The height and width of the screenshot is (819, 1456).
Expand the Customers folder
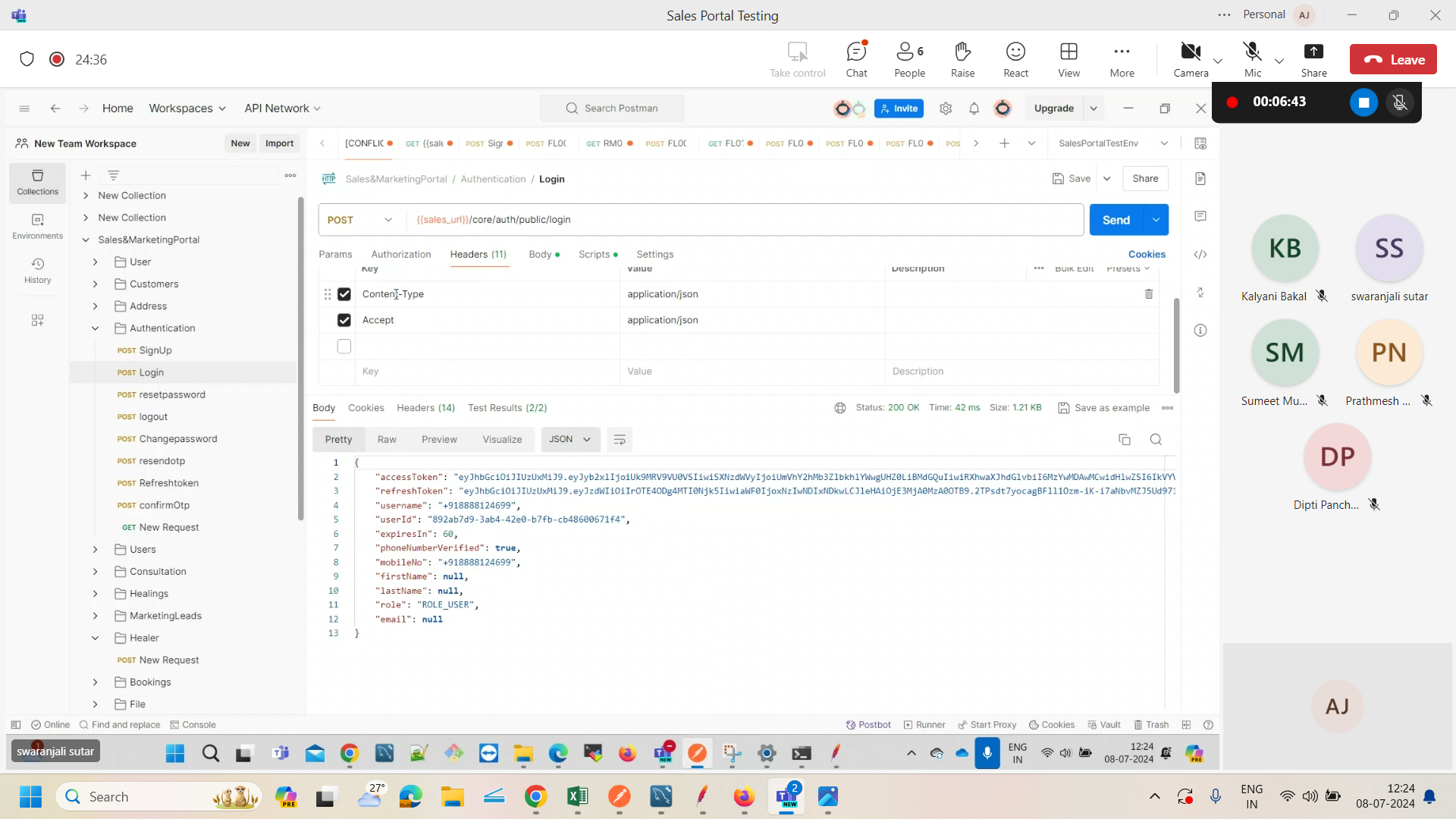coord(96,284)
